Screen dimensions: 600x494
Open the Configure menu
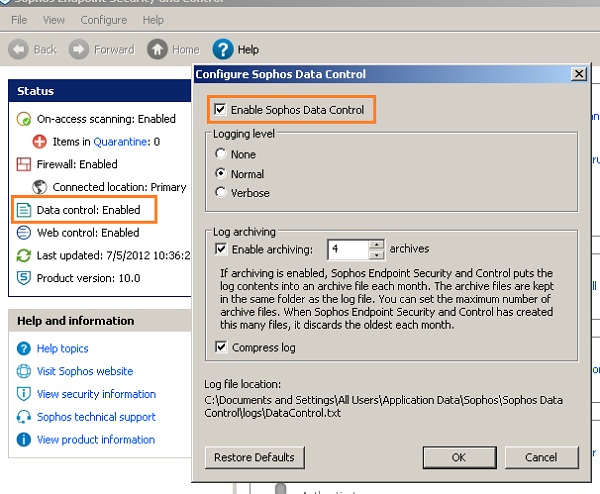click(x=103, y=20)
